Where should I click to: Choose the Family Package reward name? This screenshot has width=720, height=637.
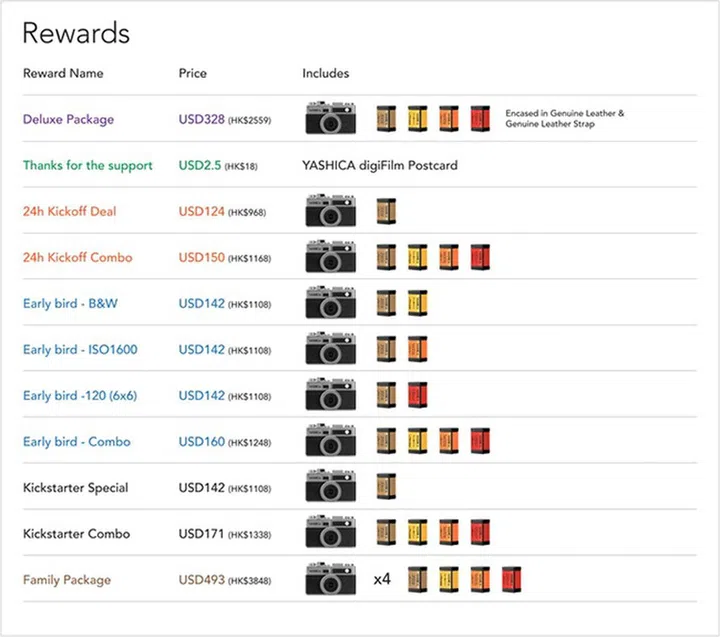click(67, 579)
